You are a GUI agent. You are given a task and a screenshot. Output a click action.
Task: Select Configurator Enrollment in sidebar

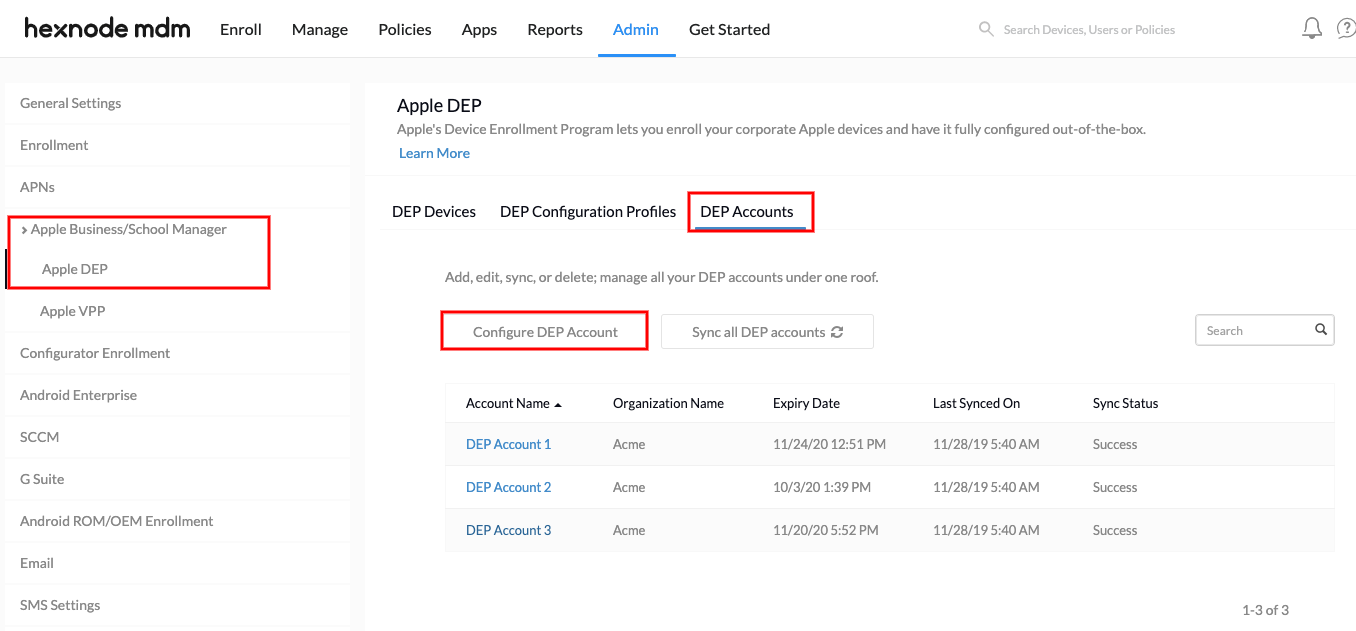click(x=178, y=353)
